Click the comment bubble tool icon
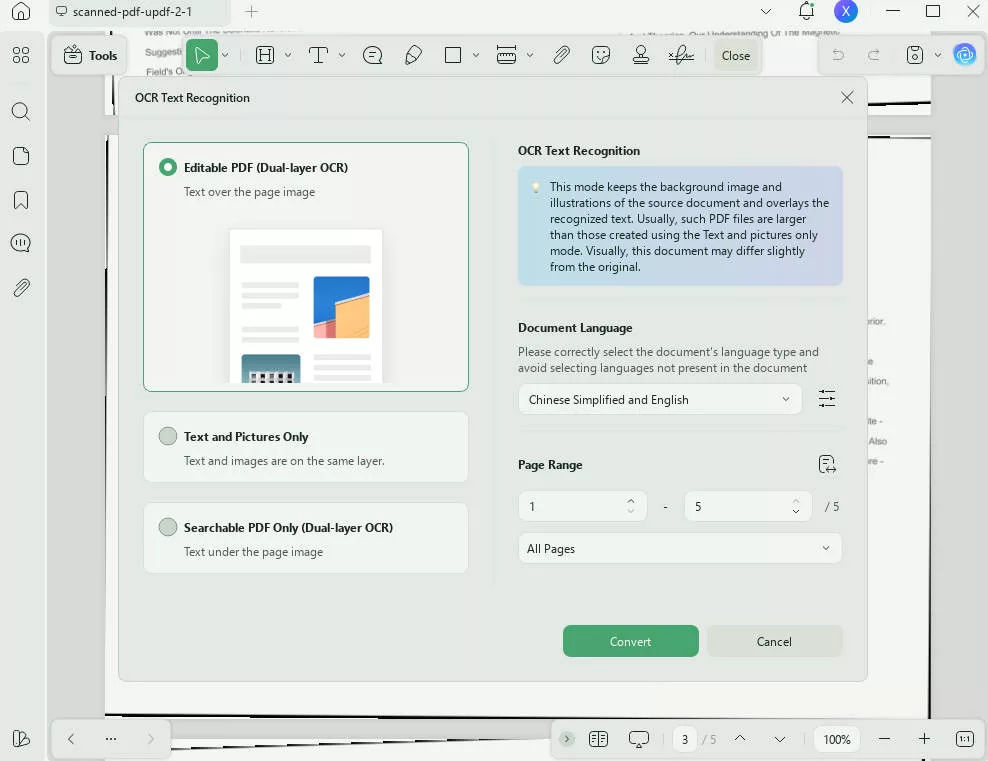This screenshot has width=988, height=761. [373, 56]
